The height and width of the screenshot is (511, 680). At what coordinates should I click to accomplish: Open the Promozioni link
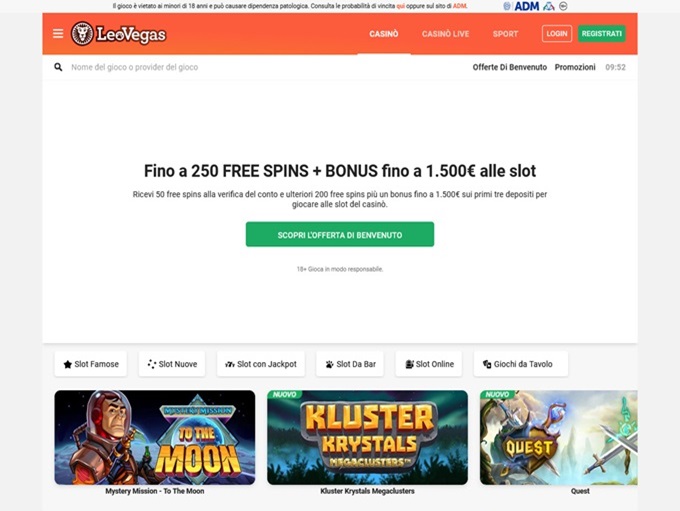575,67
